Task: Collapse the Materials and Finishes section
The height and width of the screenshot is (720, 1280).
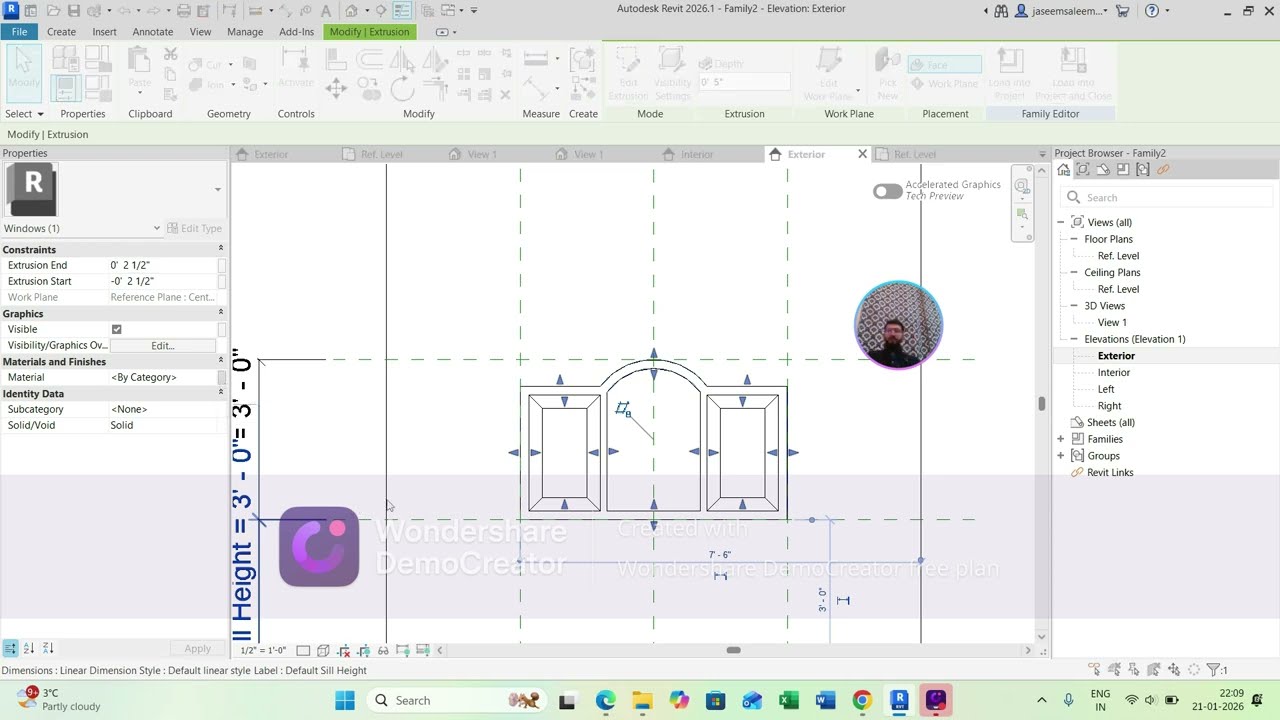Action: coord(221,361)
